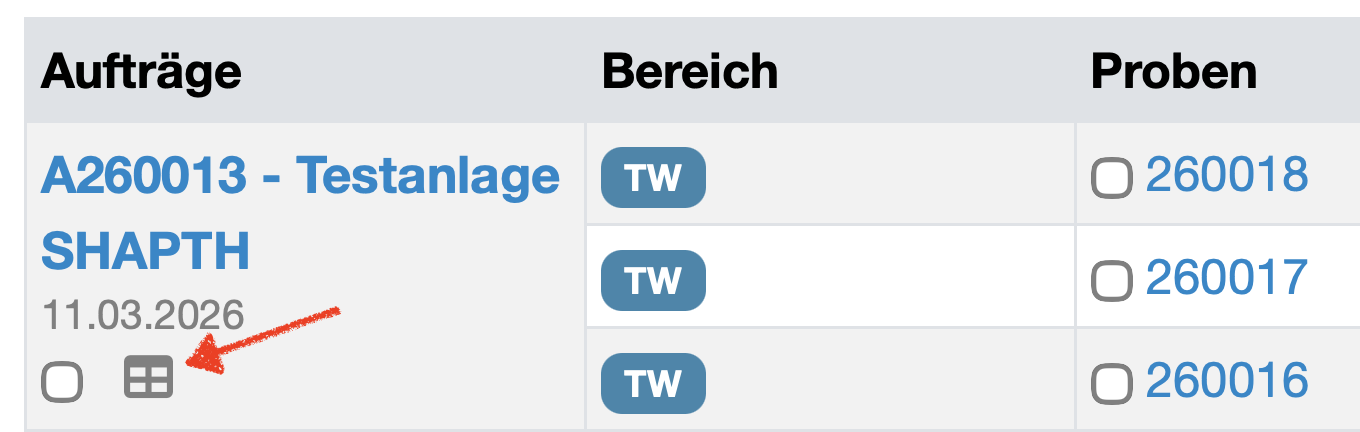Screen dimensions: 1360x432
Task: Sort by the Bereich column header
Action: [689, 72]
